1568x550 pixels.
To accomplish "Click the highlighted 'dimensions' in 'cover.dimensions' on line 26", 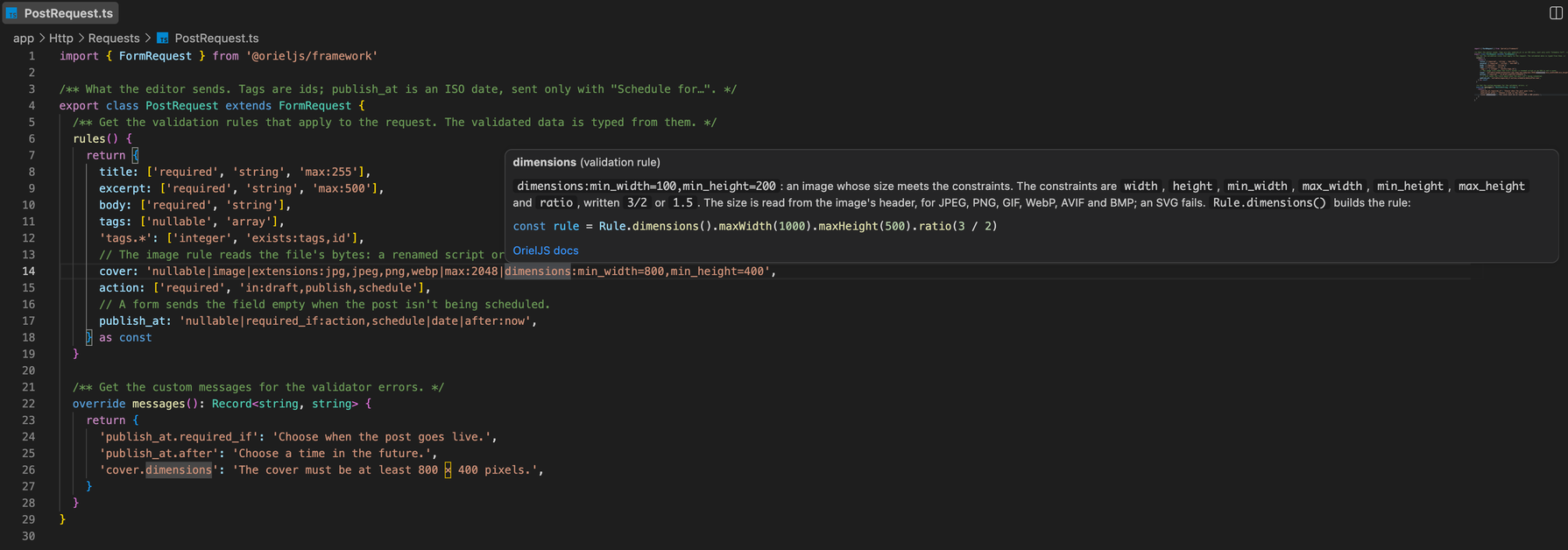I will 179,470.
